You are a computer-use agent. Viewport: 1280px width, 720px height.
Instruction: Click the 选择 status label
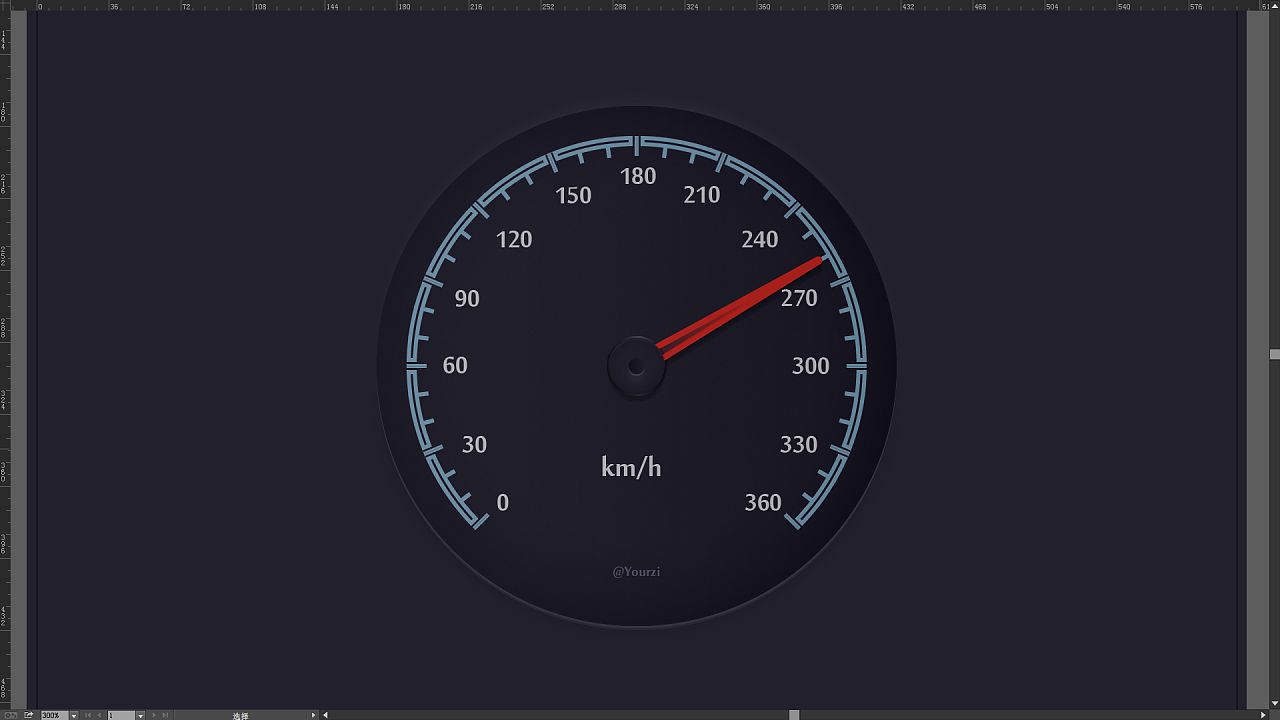(x=241, y=716)
